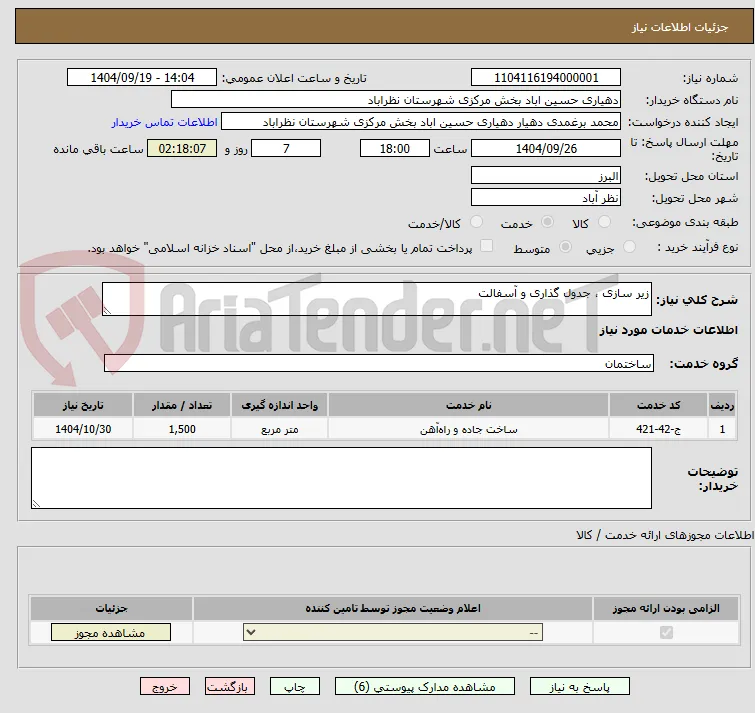
Task: Click the ایجاد کننده درخواست field
Action: tap(420, 122)
